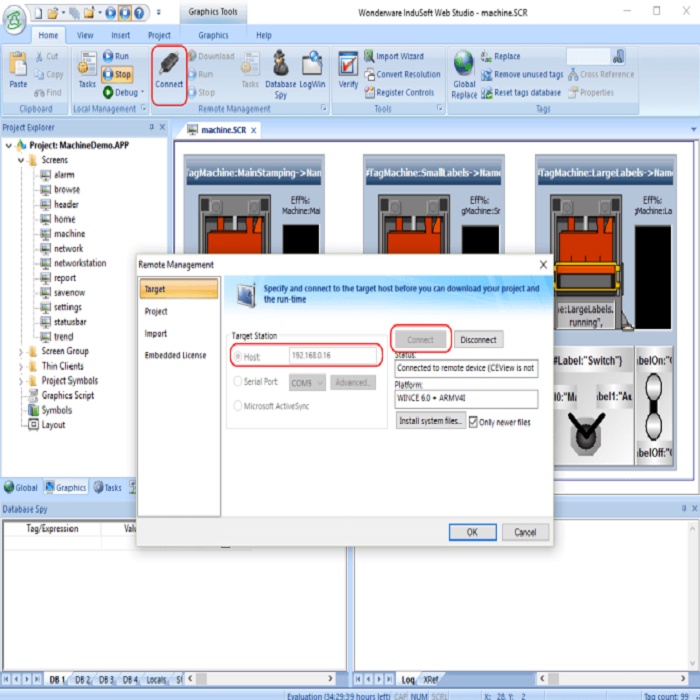Image resolution: width=700 pixels, height=700 pixels.
Task: Select the Microsoft ActiveSync radio button
Action: pos(238,406)
